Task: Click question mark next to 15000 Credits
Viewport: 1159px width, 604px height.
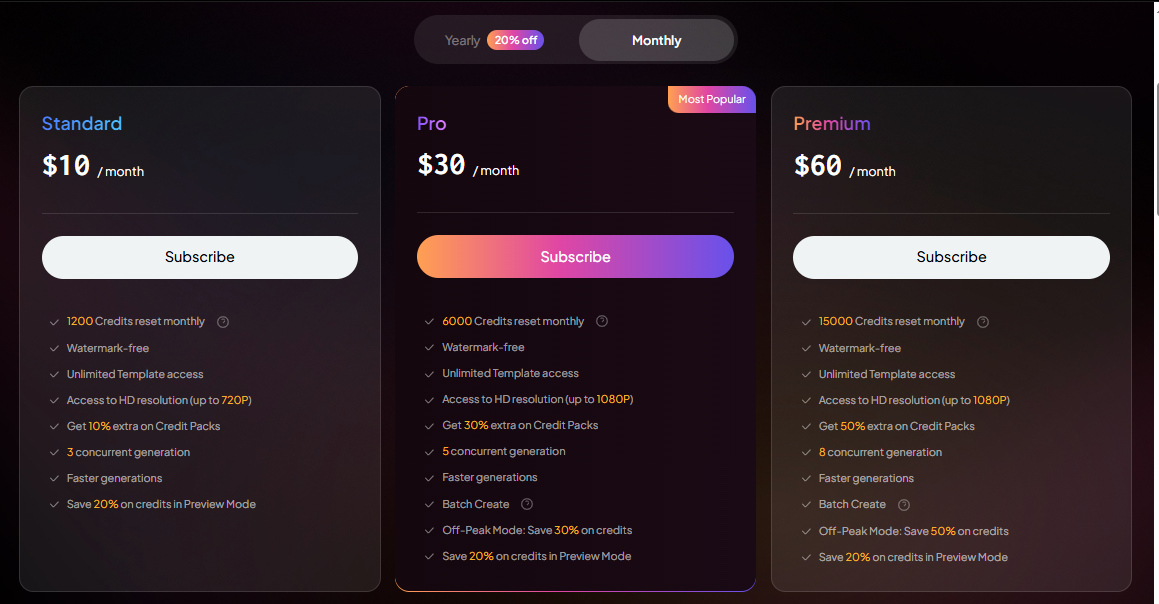Action: [x=983, y=322]
